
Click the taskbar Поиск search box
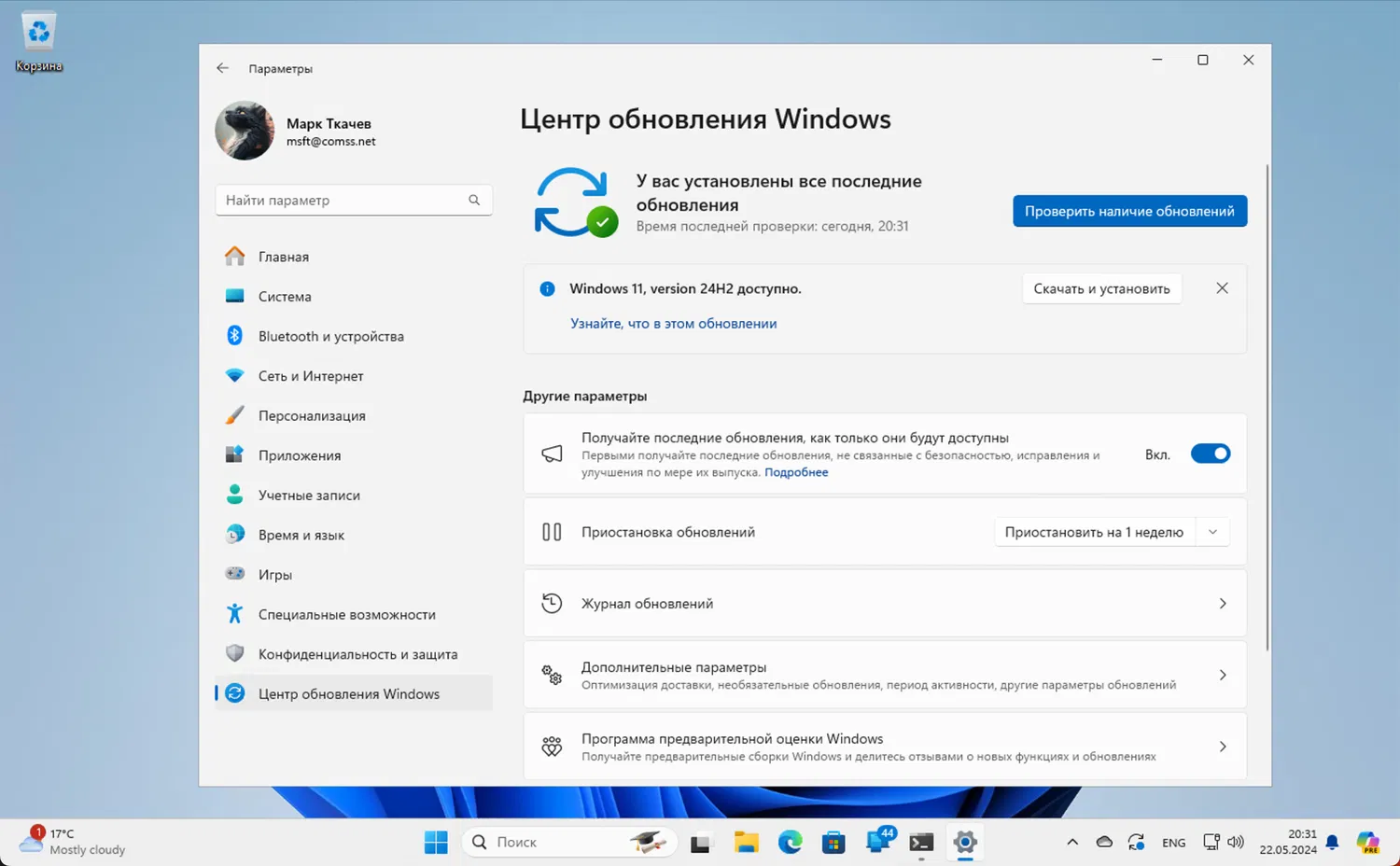click(x=569, y=843)
